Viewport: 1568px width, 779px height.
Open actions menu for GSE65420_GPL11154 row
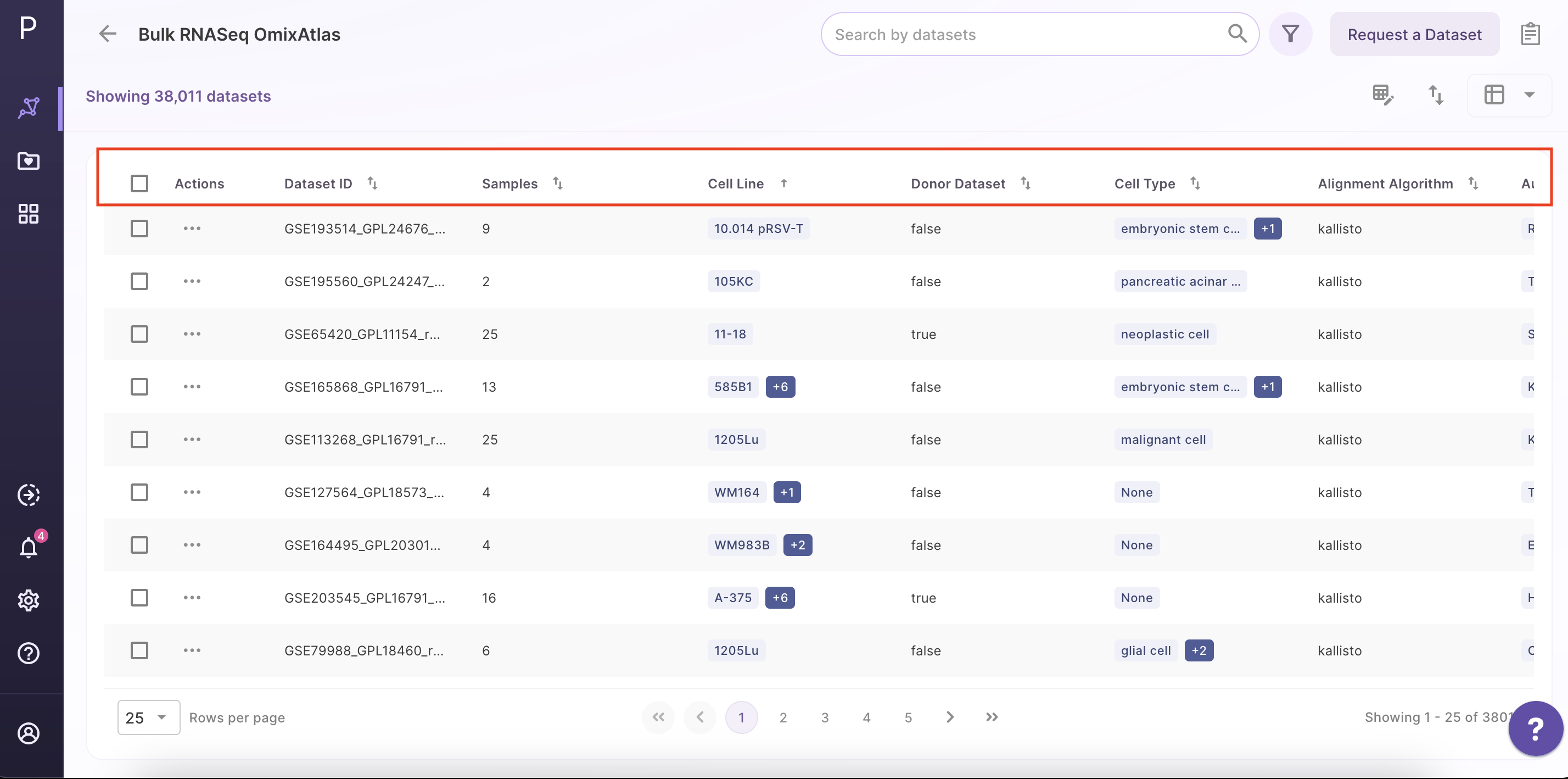191,334
